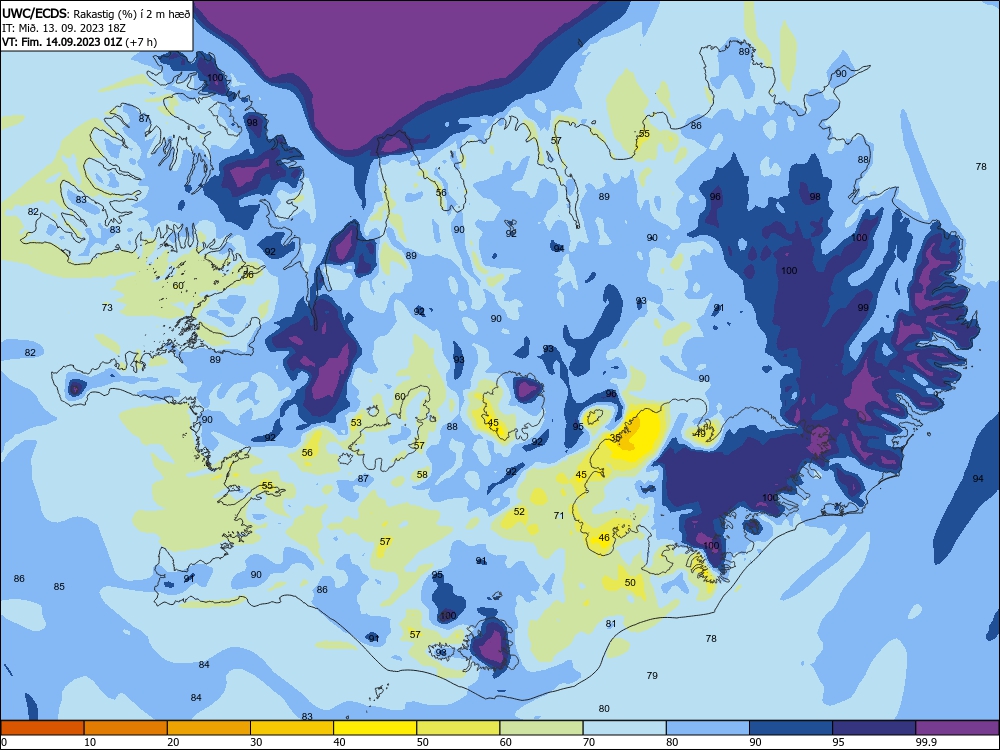Click the map humidity value 35
This screenshot has height=750, width=1000.
click(x=615, y=438)
